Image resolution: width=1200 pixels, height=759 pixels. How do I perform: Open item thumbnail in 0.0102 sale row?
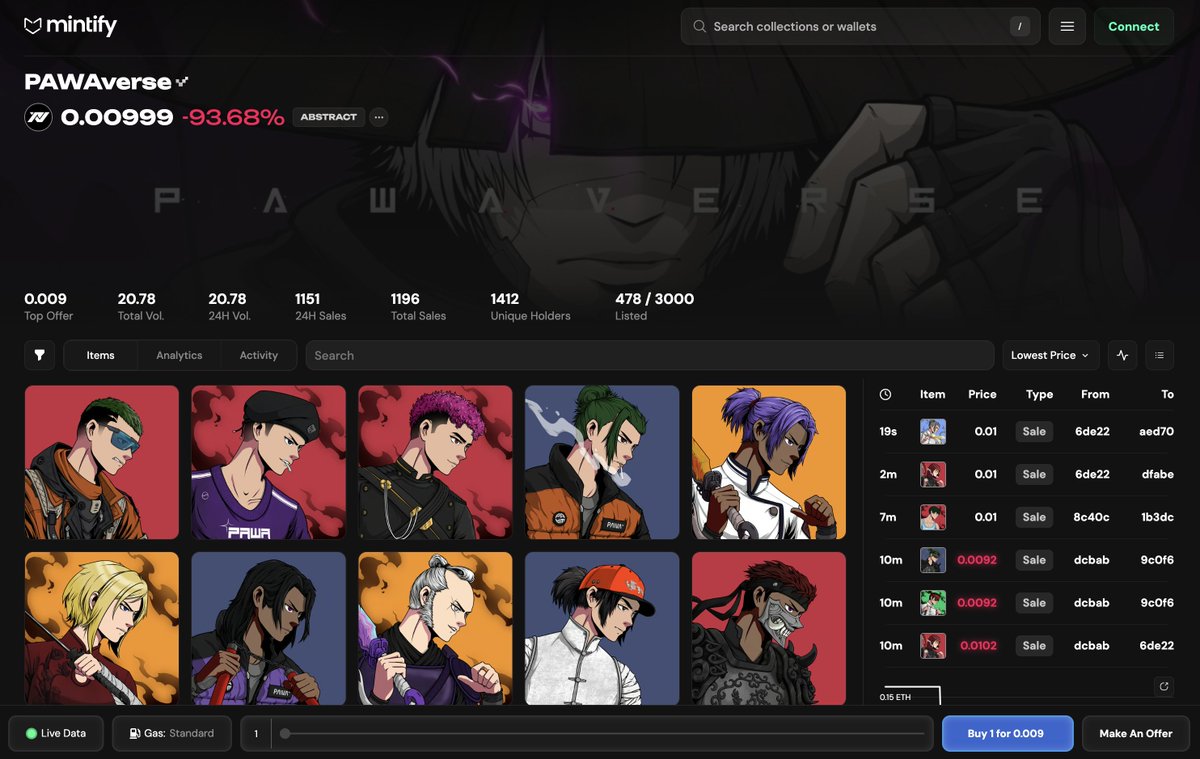pos(933,645)
